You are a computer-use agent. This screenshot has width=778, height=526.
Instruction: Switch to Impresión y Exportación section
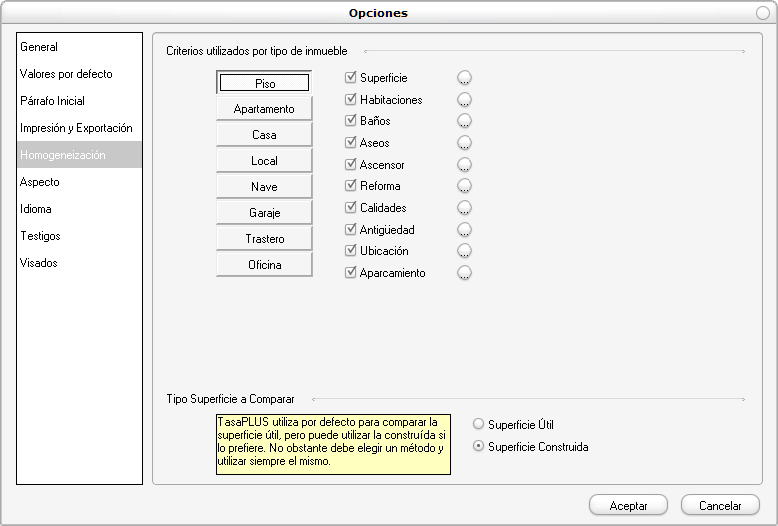[x=76, y=128]
